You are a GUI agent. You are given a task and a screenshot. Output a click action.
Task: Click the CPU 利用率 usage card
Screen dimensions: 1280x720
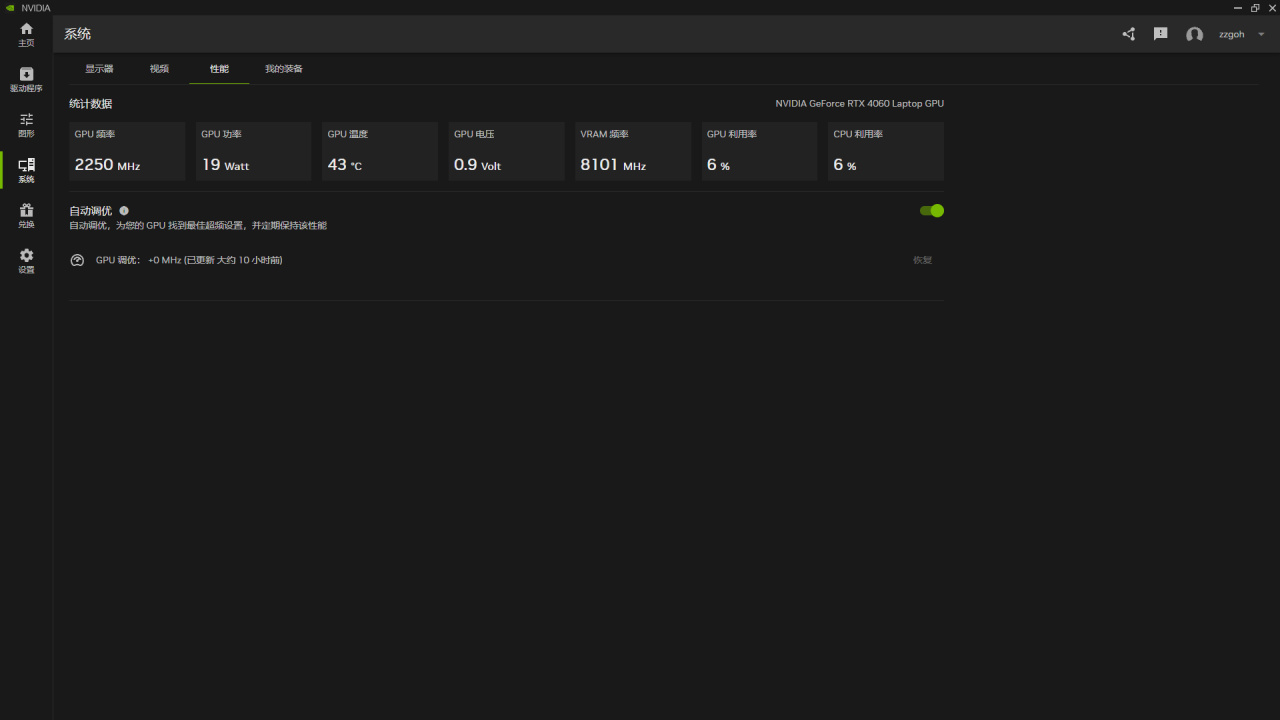tap(886, 151)
